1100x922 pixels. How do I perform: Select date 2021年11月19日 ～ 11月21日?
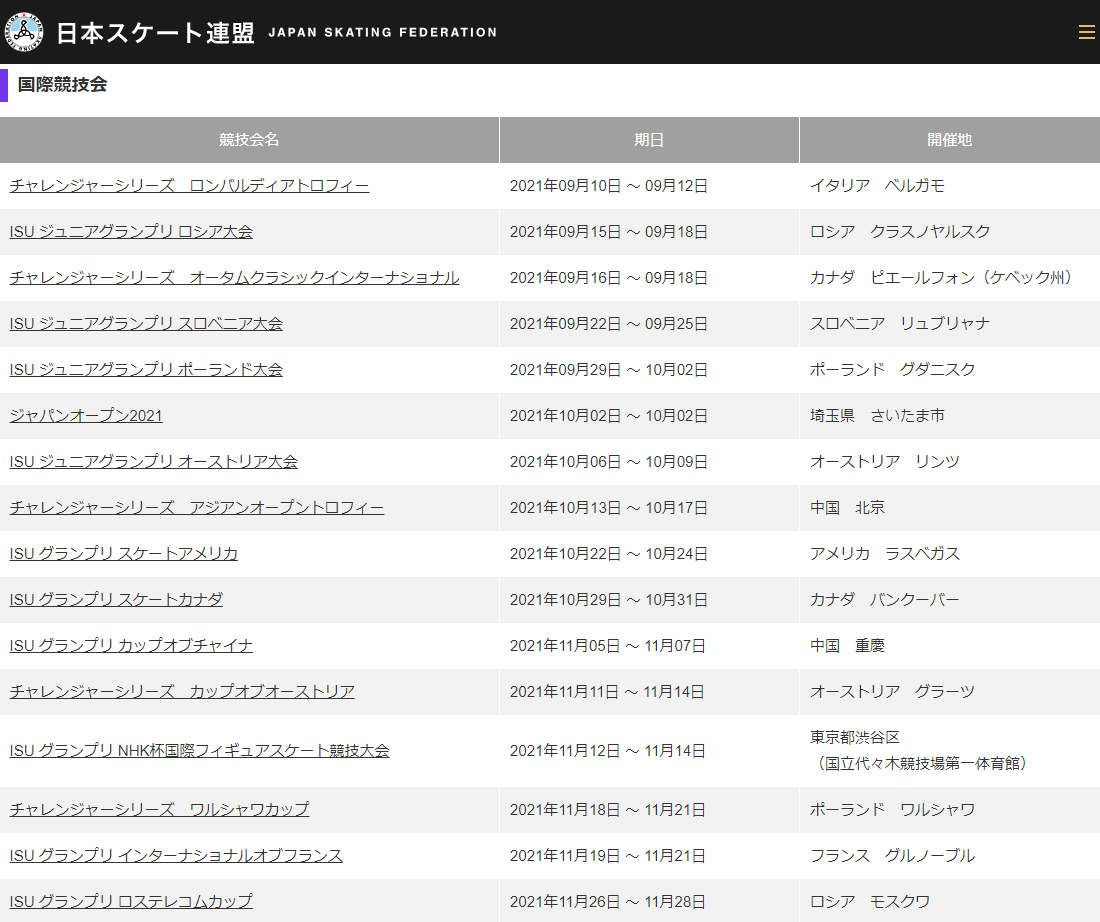608,856
